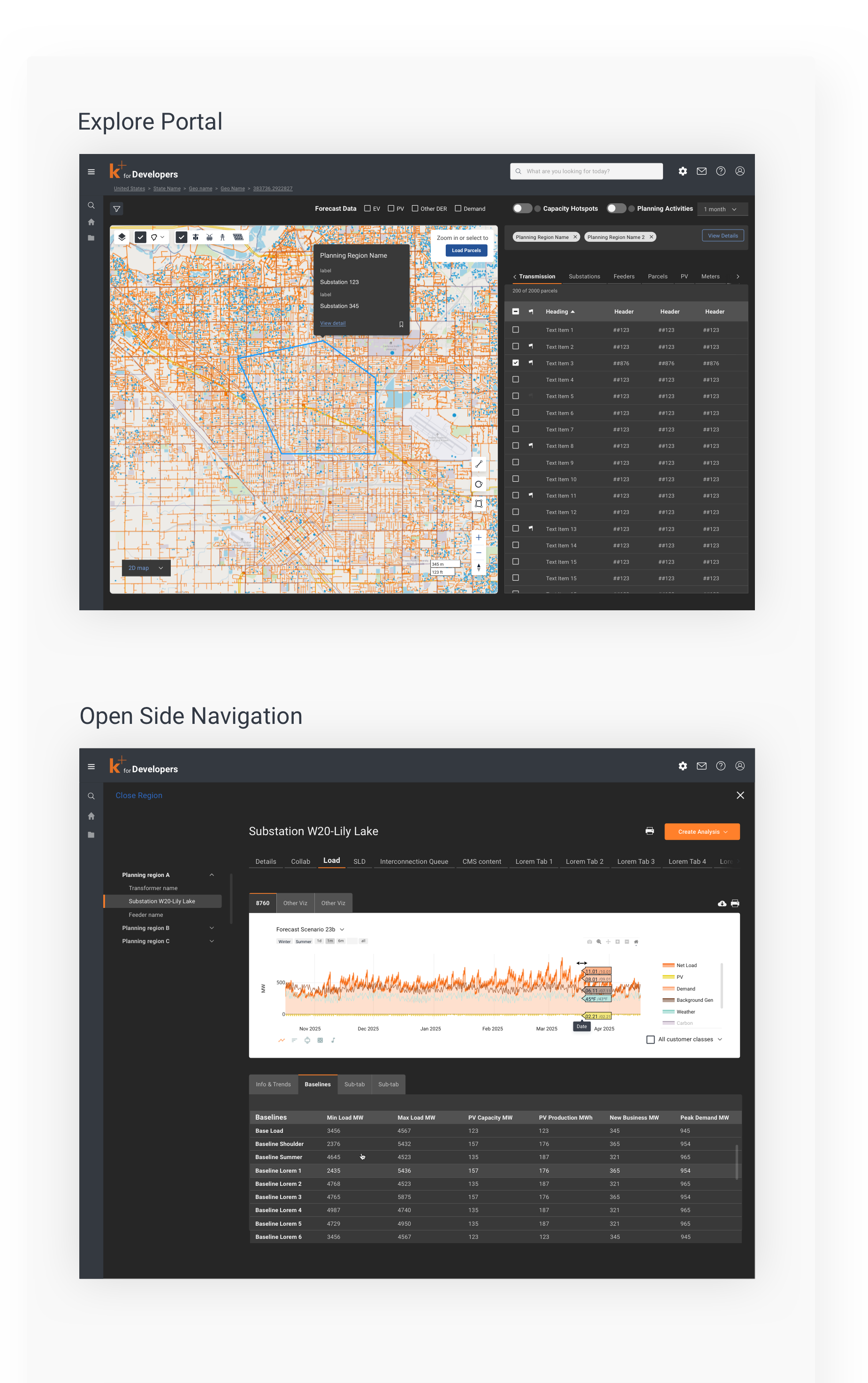The image size is (868, 1383).
Task: Check the Other DER checkbox
Action: click(414, 208)
